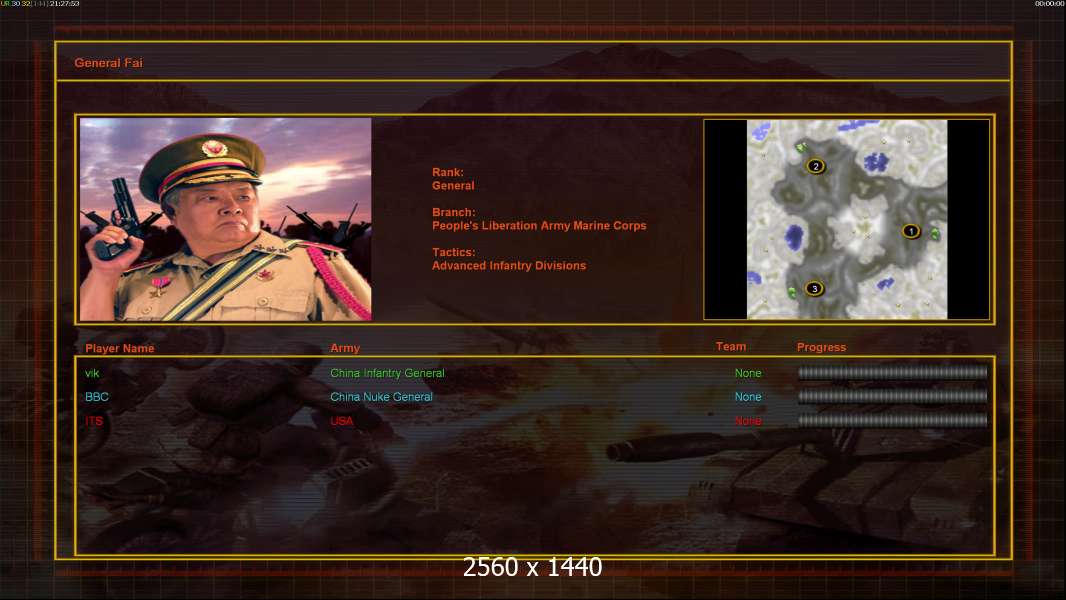The width and height of the screenshot is (1066, 600).
Task: Click the 'General Fai' title text
Action: 108,63
